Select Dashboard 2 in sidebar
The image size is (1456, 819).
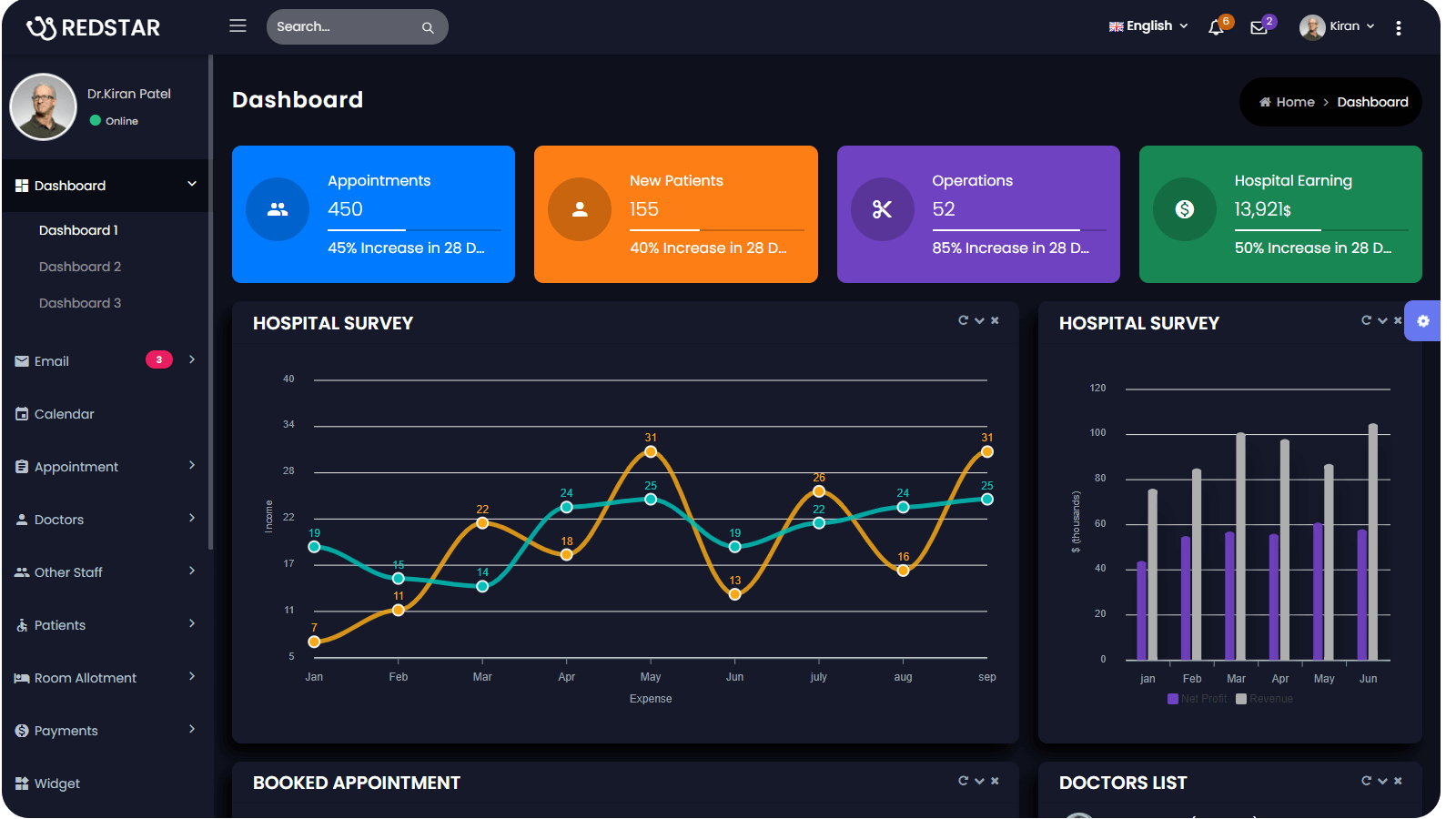coord(80,267)
